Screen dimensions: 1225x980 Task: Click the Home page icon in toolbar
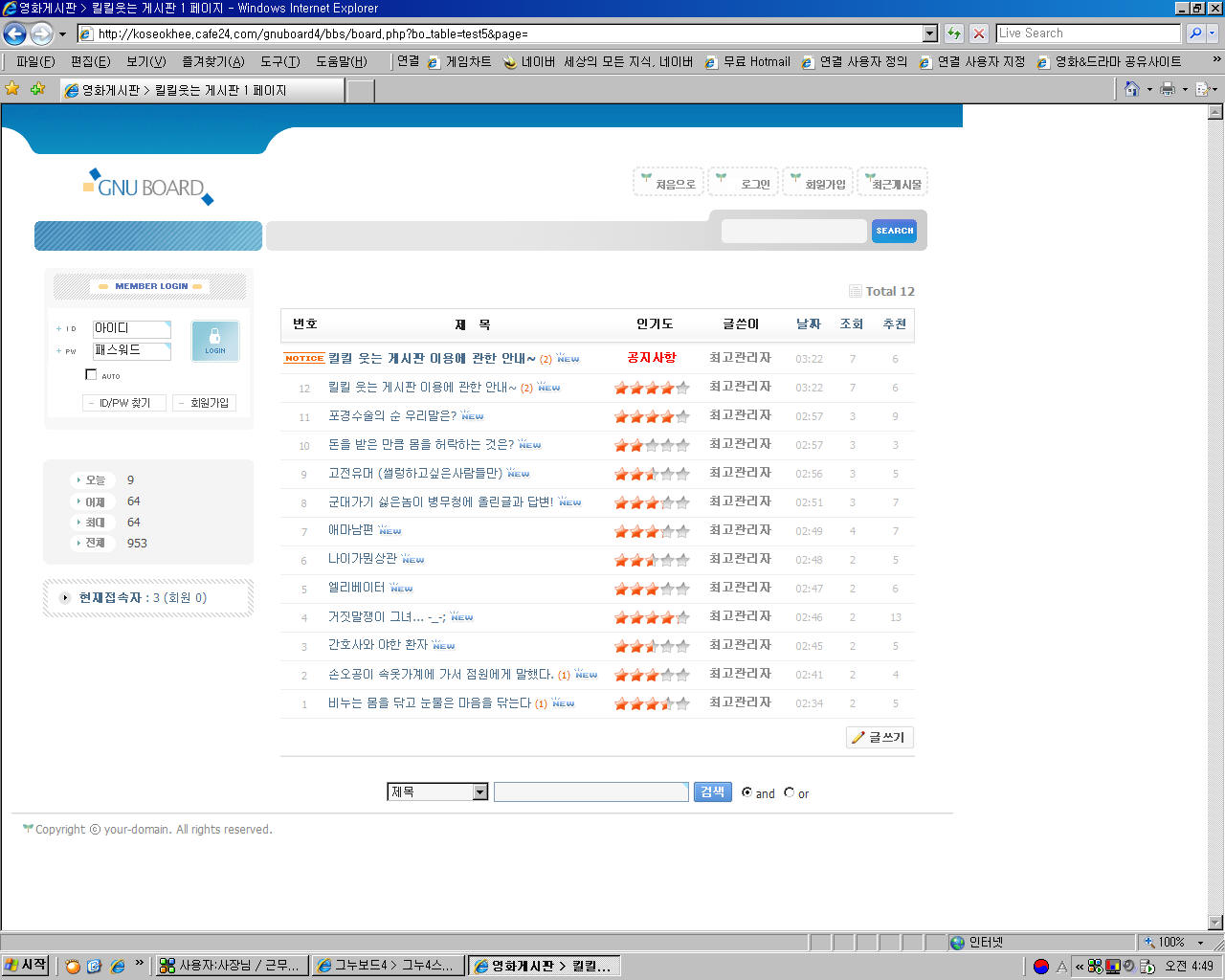[x=1131, y=89]
